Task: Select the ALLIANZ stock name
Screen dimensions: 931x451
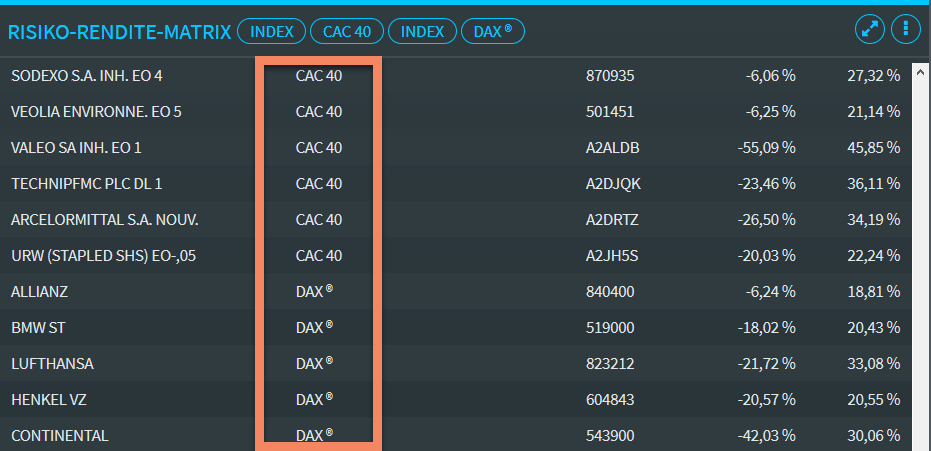Action: [39, 292]
